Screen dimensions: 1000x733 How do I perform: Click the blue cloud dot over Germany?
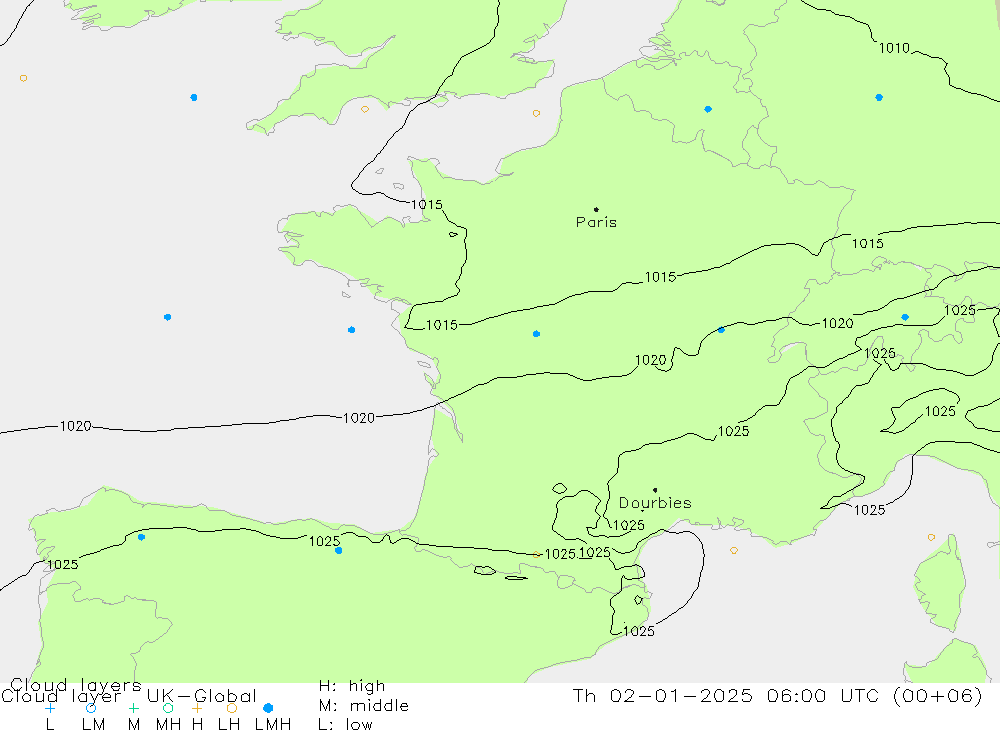pyautogui.click(x=879, y=97)
